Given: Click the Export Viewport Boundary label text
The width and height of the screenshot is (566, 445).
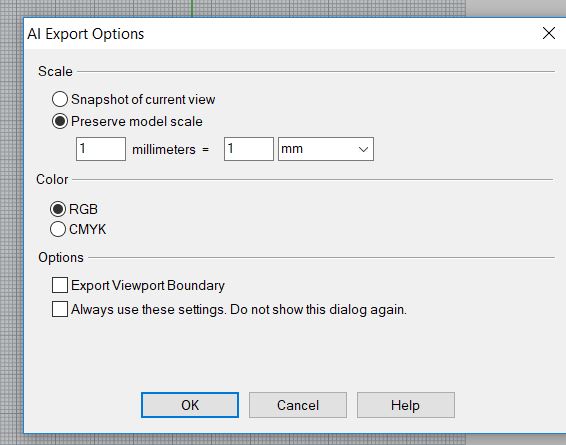Looking at the screenshot, I should [148, 285].
